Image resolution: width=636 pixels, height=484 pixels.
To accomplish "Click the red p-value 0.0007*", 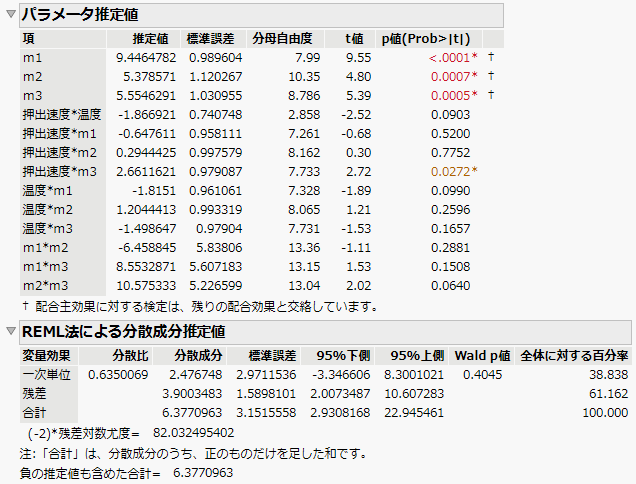I will click(x=454, y=77).
